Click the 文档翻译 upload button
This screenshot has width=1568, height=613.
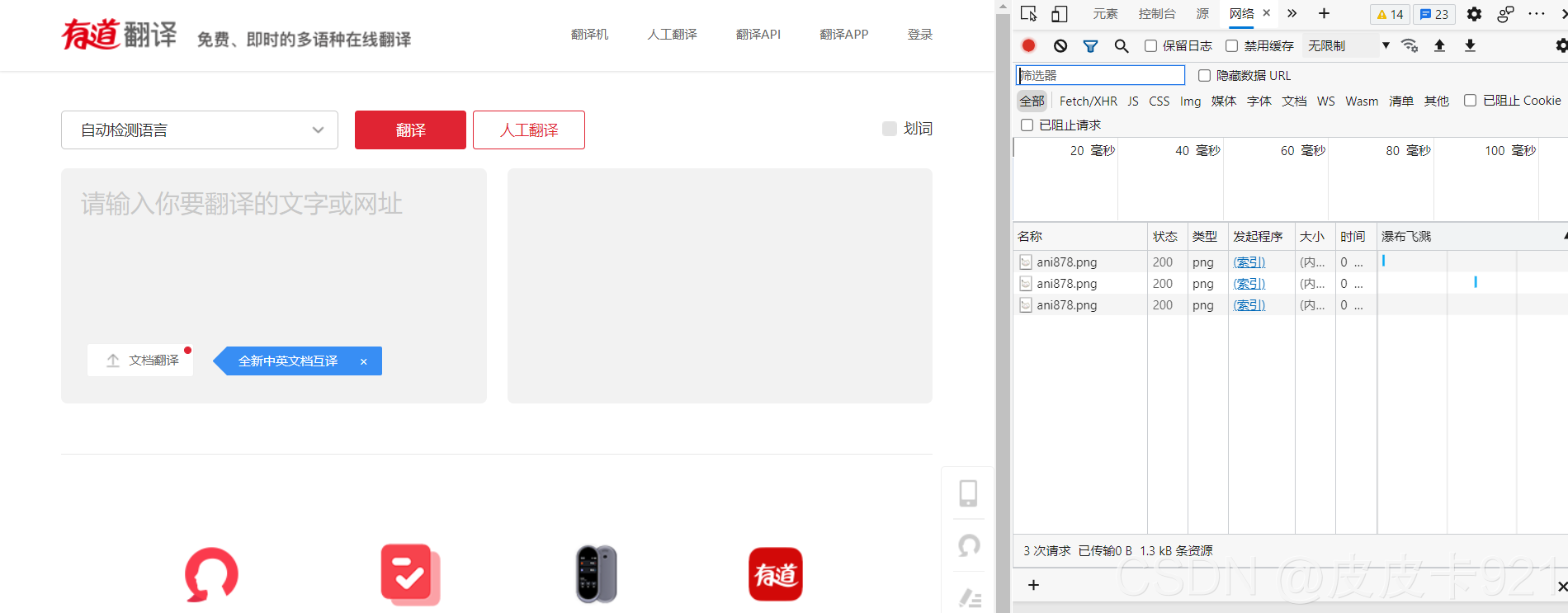(x=140, y=361)
